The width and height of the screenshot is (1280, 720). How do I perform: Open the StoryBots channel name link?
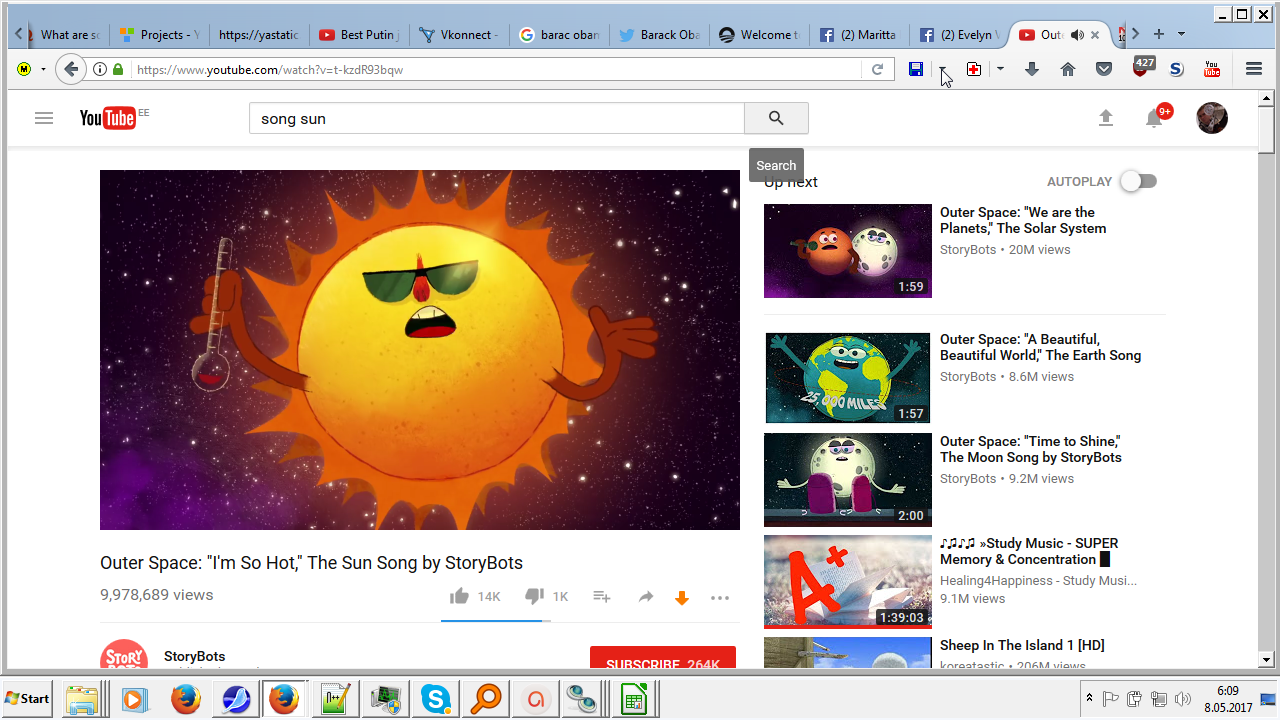(x=195, y=656)
